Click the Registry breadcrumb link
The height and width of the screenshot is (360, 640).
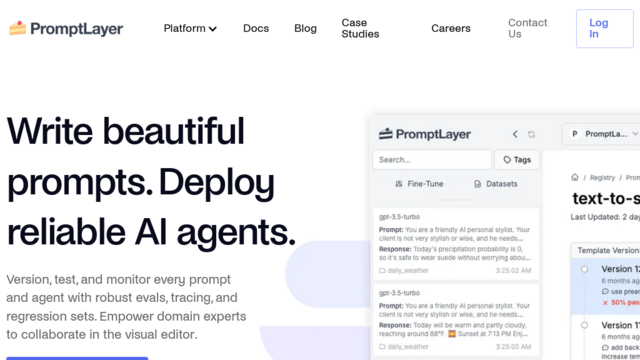click(602, 178)
